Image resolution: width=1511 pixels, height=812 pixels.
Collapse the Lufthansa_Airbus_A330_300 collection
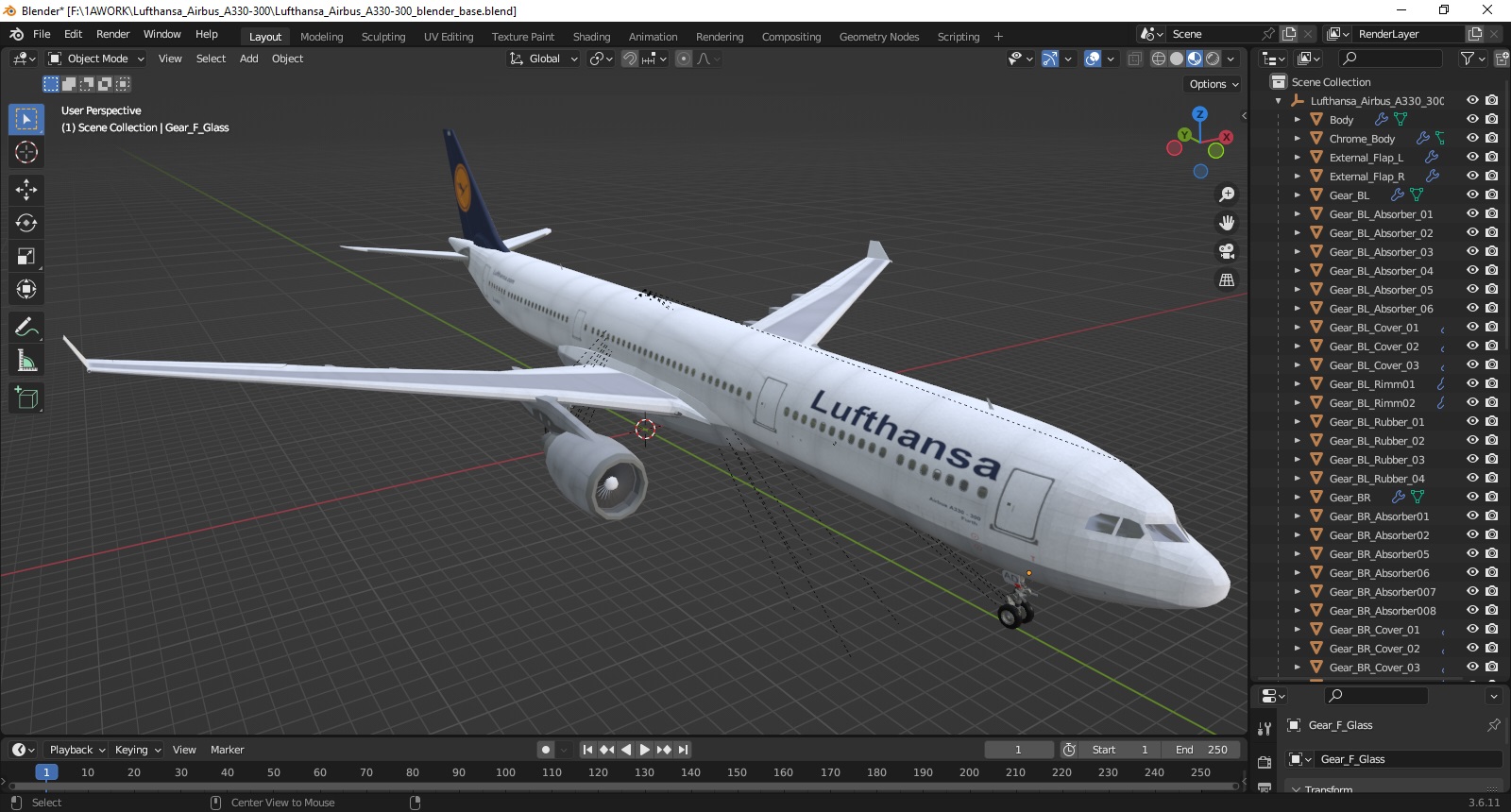point(1278,101)
